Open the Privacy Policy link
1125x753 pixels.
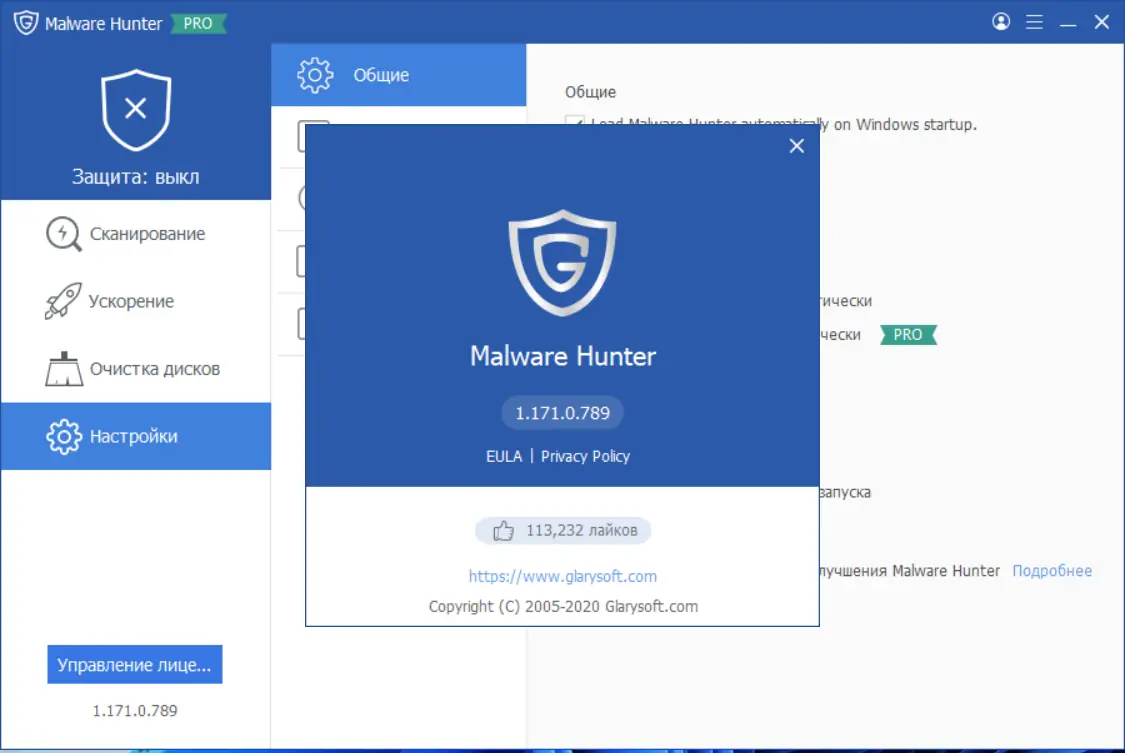tap(586, 456)
